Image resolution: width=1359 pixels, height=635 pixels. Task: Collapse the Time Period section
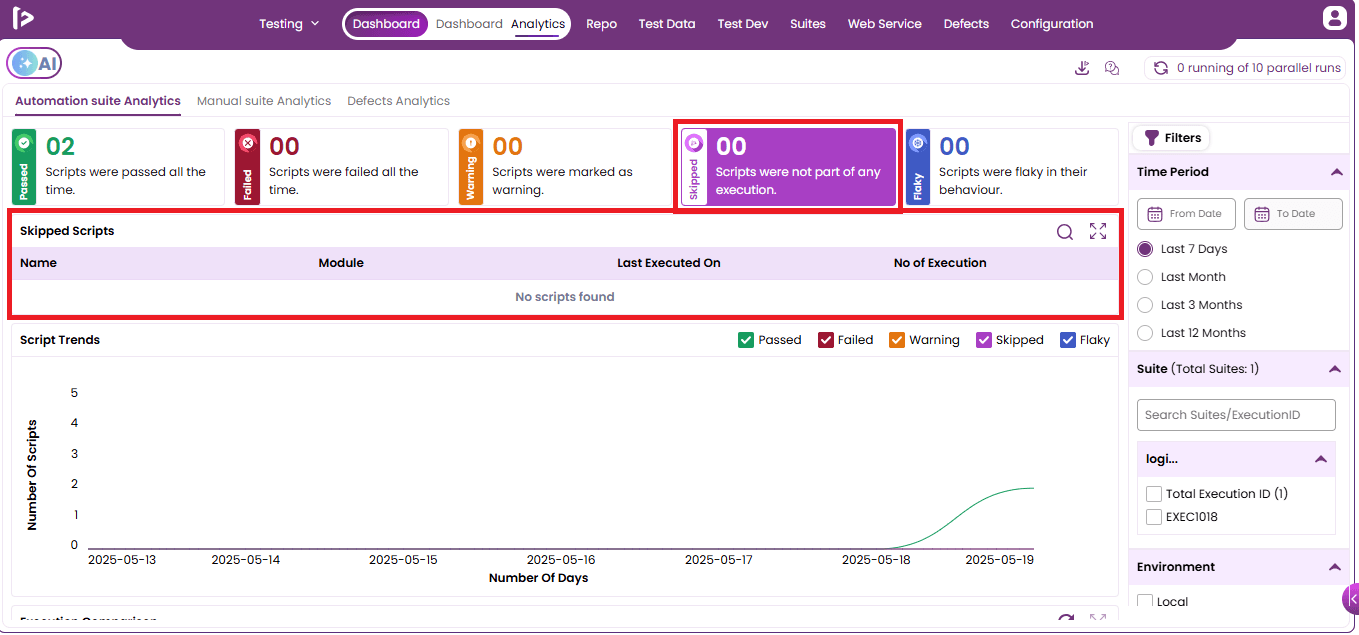click(1336, 172)
